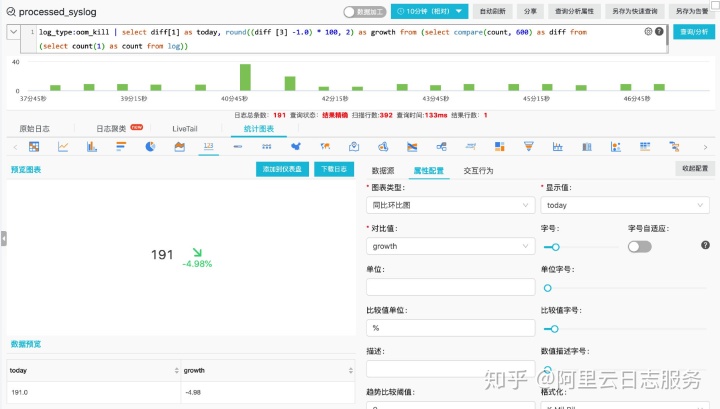Click the 分享 button

[530, 11]
